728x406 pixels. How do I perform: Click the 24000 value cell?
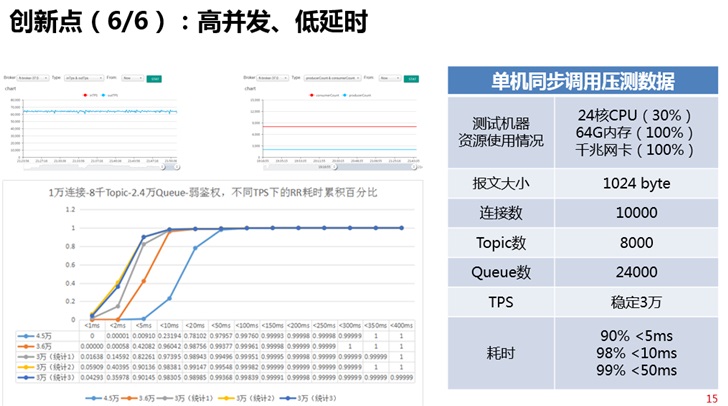(x=637, y=272)
